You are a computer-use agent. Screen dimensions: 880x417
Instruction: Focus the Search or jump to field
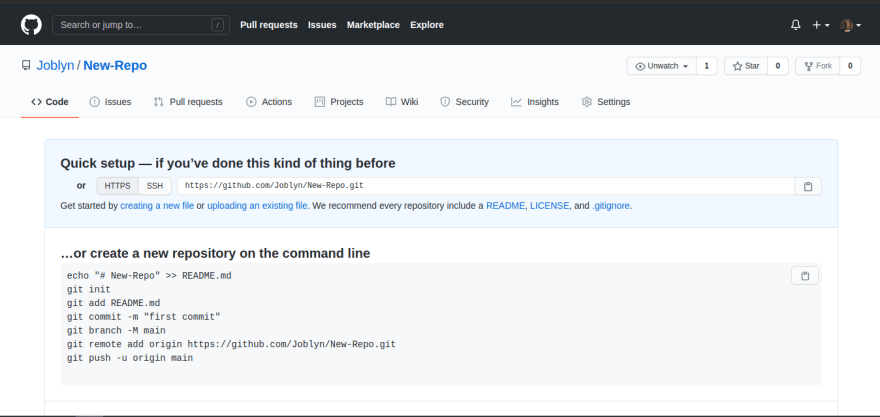(x=141, y=25)
